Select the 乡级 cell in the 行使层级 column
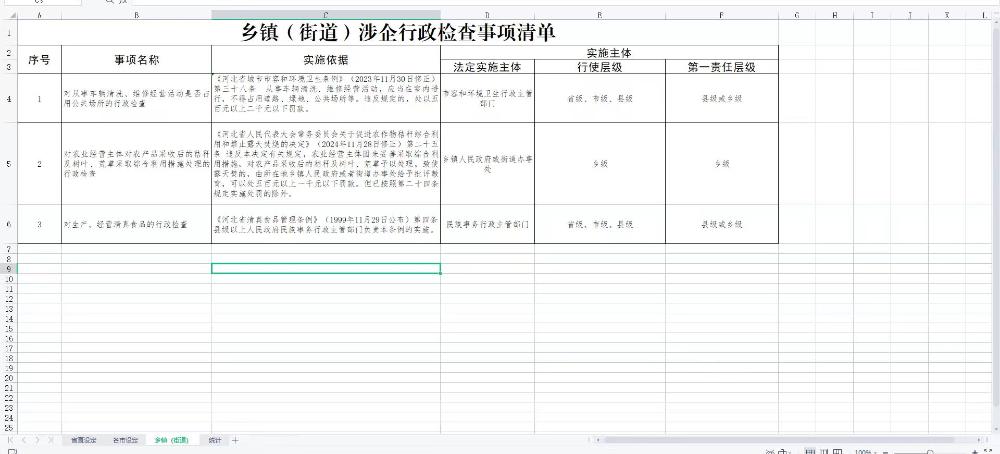Screen dimensions: 1000x454 click(600, 164)
